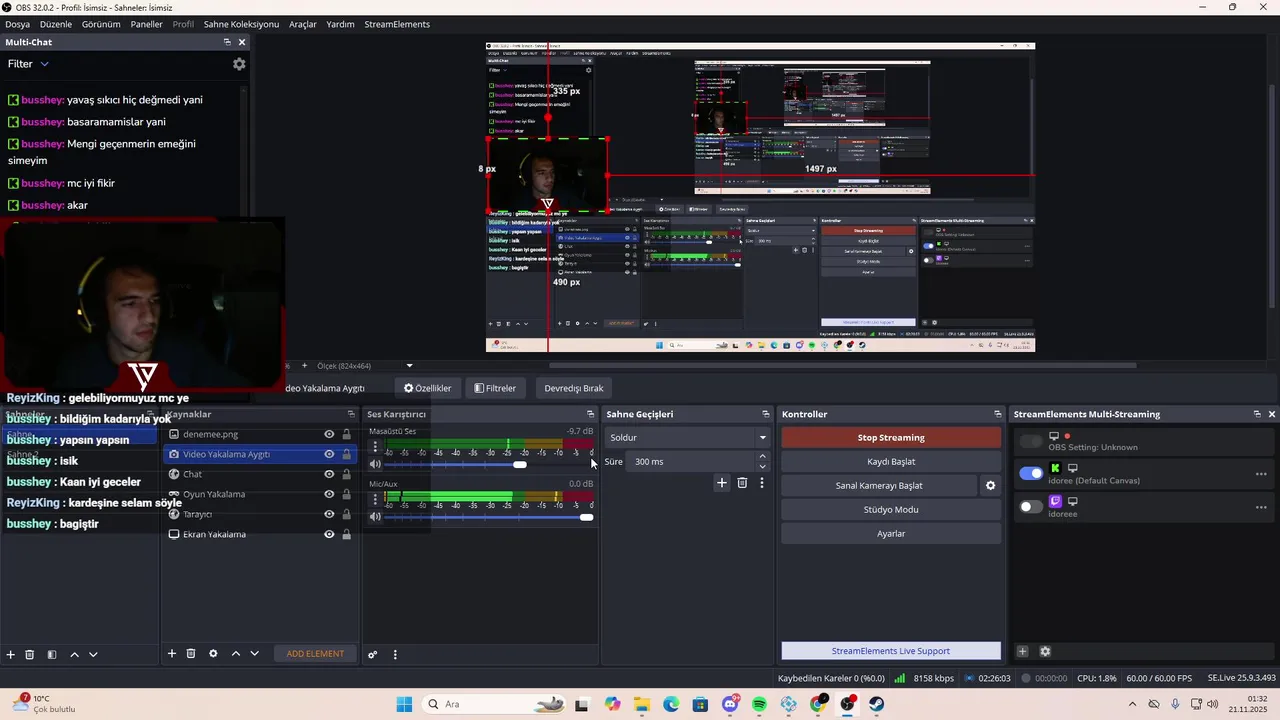1280x720 pixels.
Task: Move selected scene up
Action: point(74,654)
